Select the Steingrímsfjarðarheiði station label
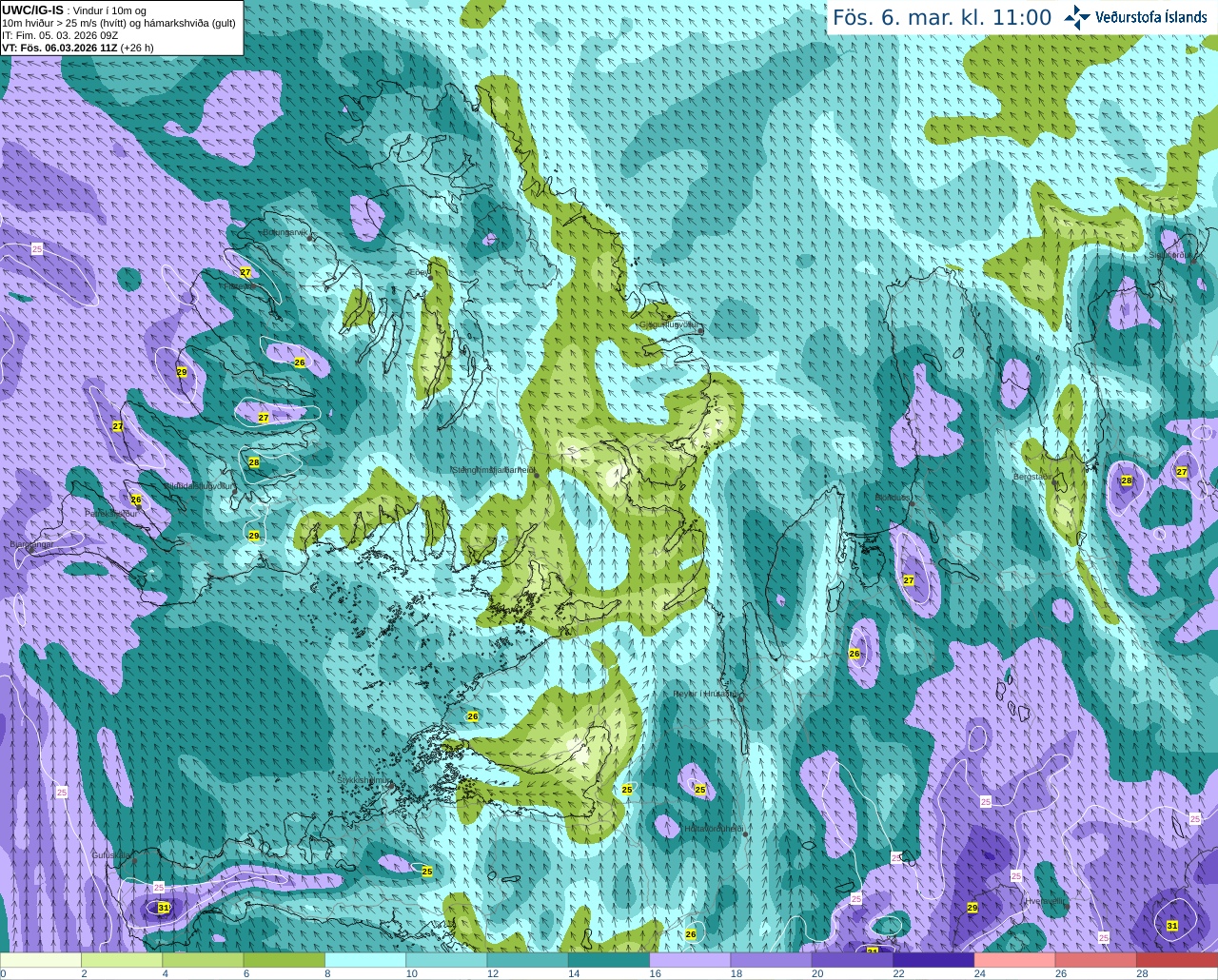Image resolution: width=1218 pixels, height=980 pixels. point(492,470)
